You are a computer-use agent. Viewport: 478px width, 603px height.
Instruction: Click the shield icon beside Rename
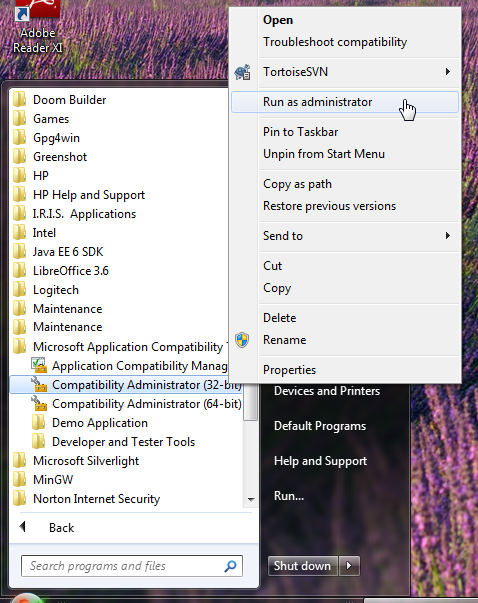click(242, 340)
